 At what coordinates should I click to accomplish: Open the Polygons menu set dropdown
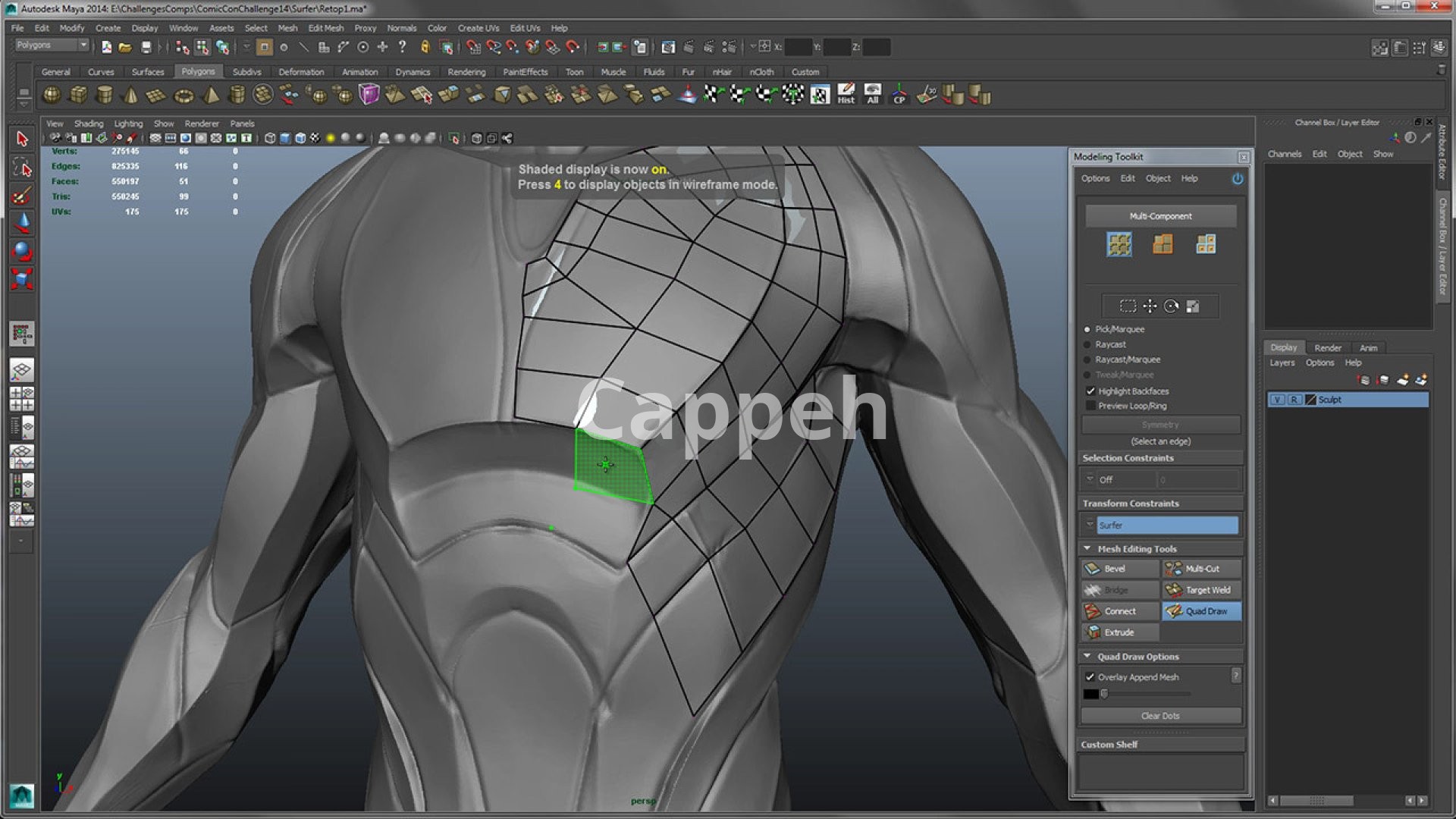pos(52,45)
